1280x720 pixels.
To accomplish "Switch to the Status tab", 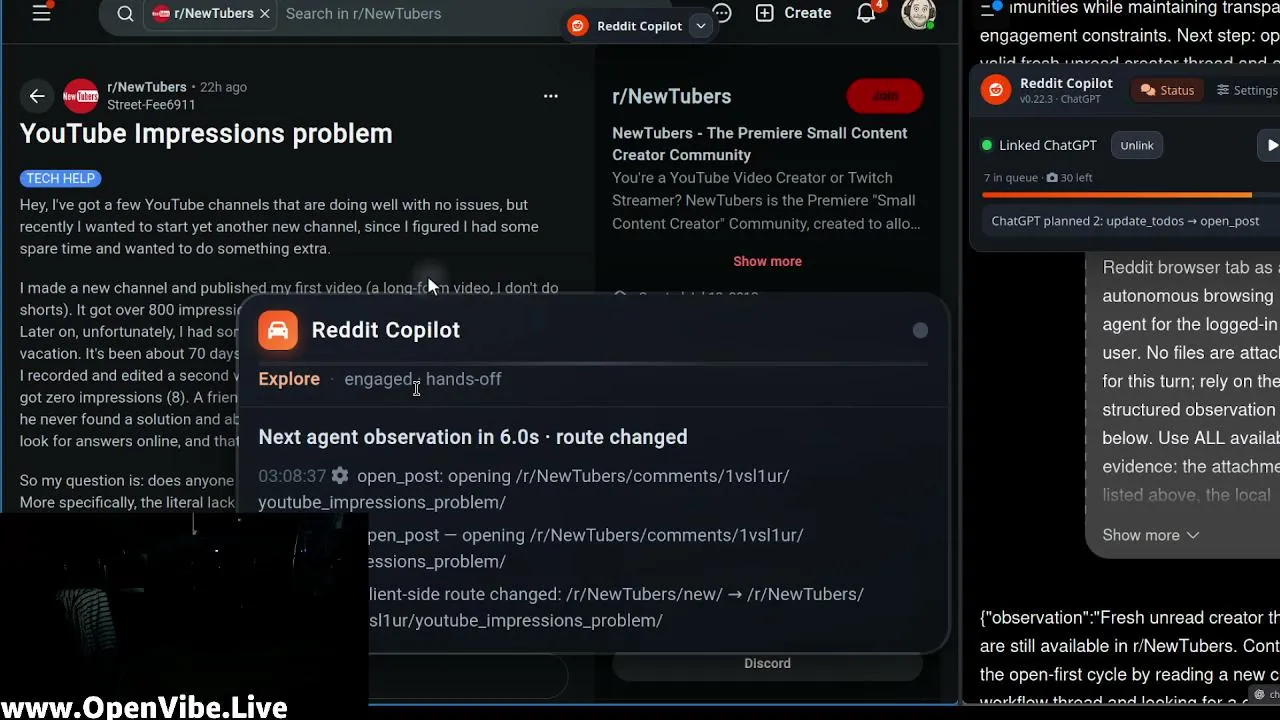I will pyautogui.click(x=1167, y=90).
